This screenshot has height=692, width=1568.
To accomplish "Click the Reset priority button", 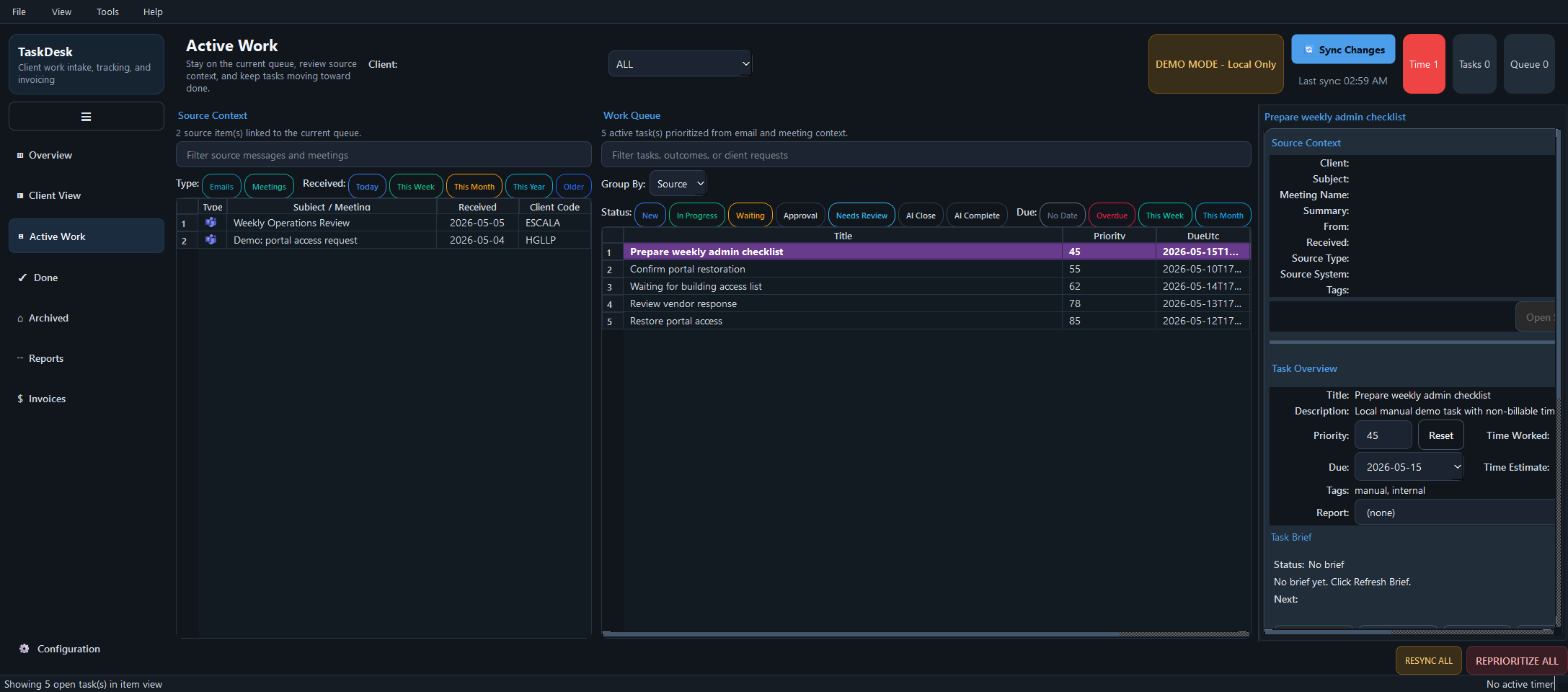I will pyautogui.click(x=1440, y=435).
